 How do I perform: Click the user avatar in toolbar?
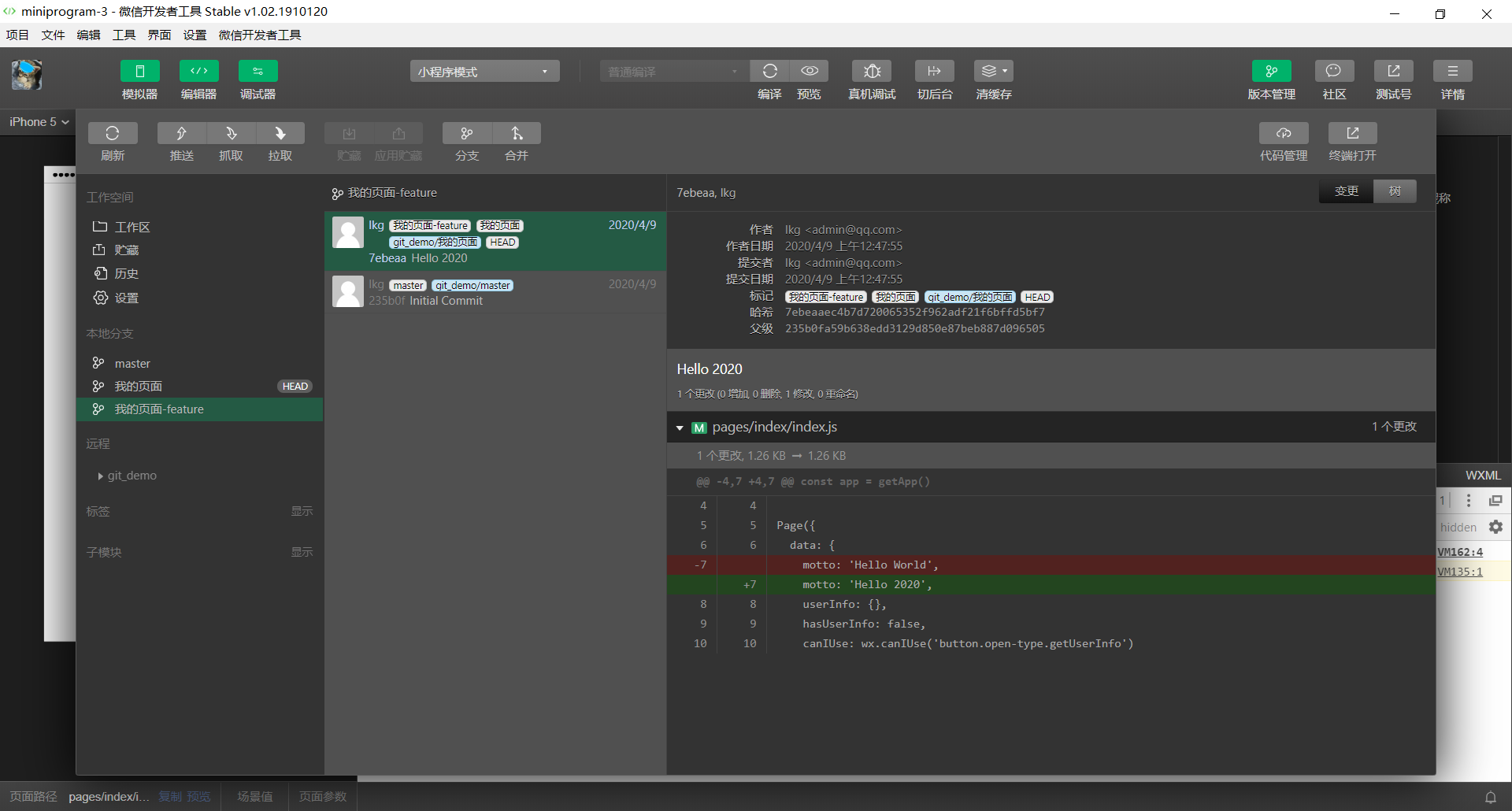(x=27, y=76)
